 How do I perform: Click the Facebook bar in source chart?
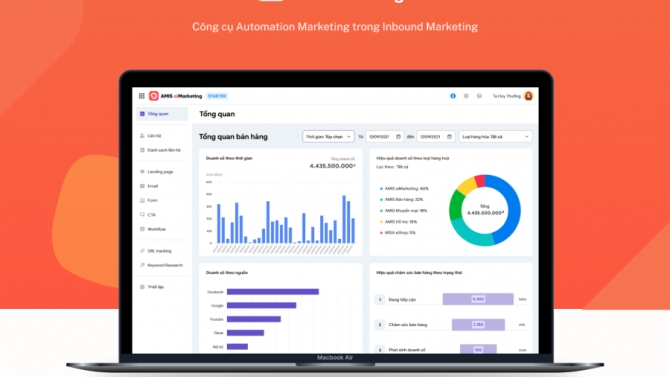[x=273, y=292]
